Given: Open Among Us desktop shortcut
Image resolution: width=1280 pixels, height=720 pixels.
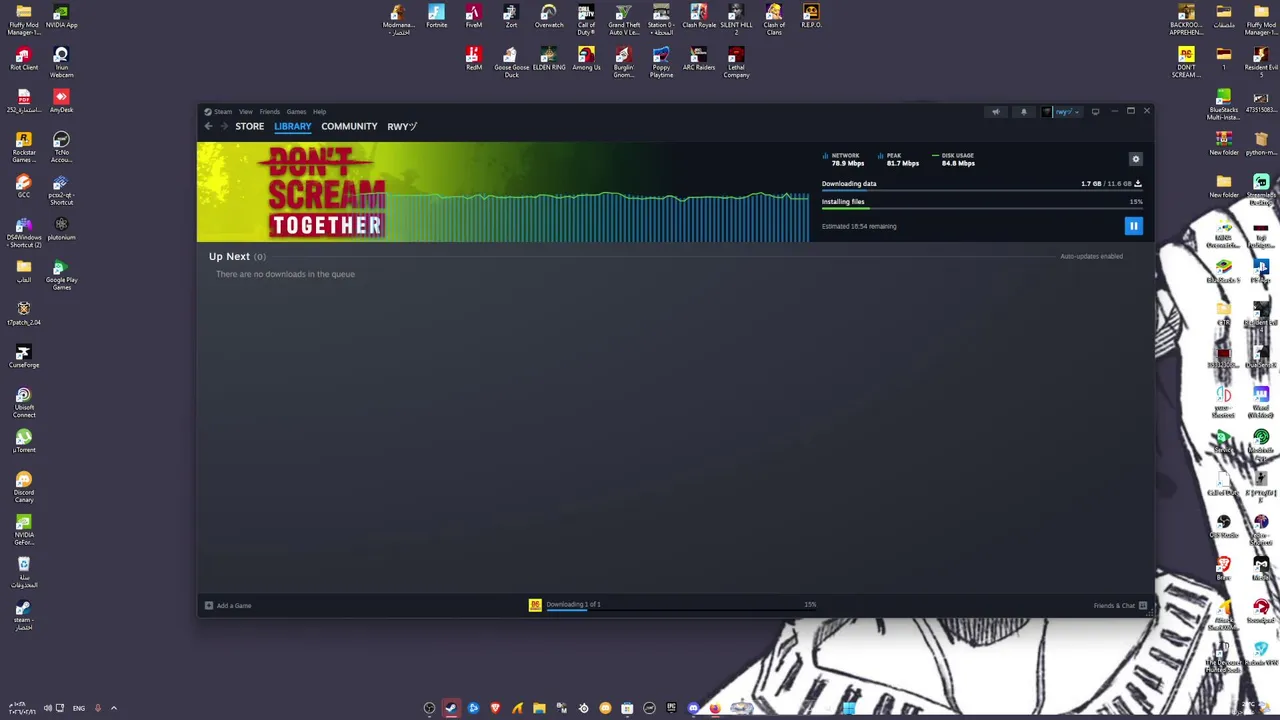Looking at the screenshot, I should coord(586,59).
